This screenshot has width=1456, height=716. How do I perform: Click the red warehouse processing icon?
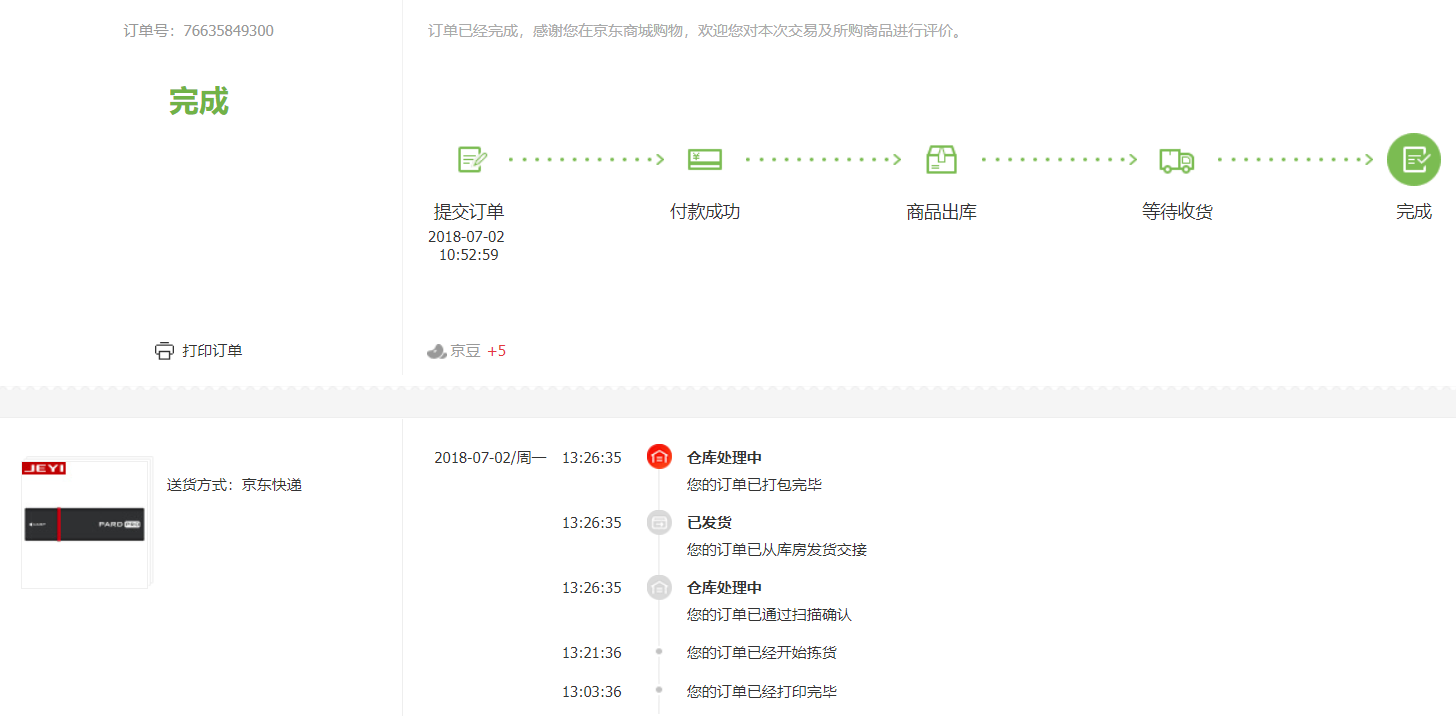coord(659,457)
